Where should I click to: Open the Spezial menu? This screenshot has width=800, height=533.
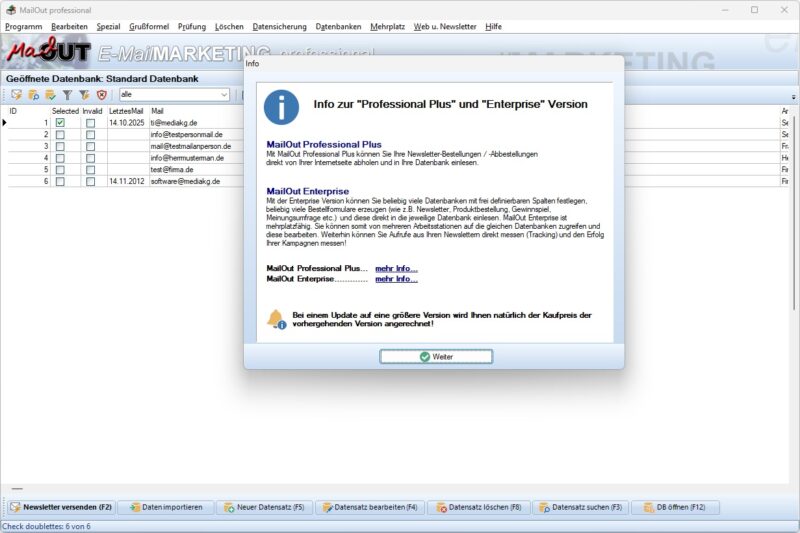108,27
